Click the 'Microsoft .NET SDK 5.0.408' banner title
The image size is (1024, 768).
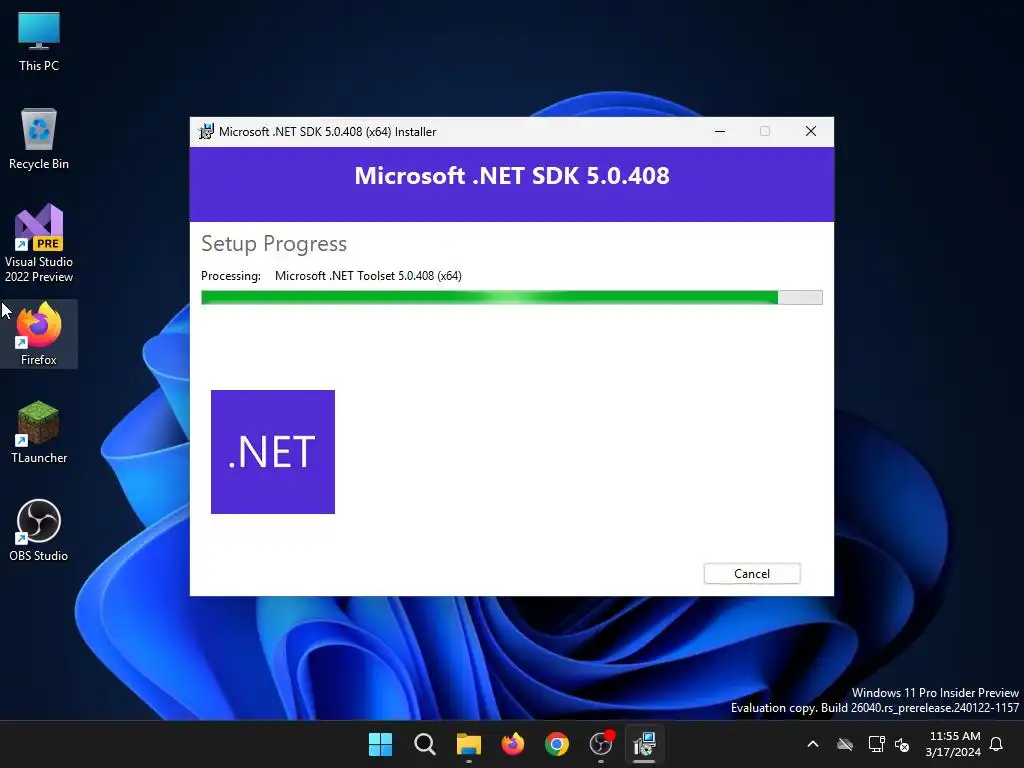point(512,176)
